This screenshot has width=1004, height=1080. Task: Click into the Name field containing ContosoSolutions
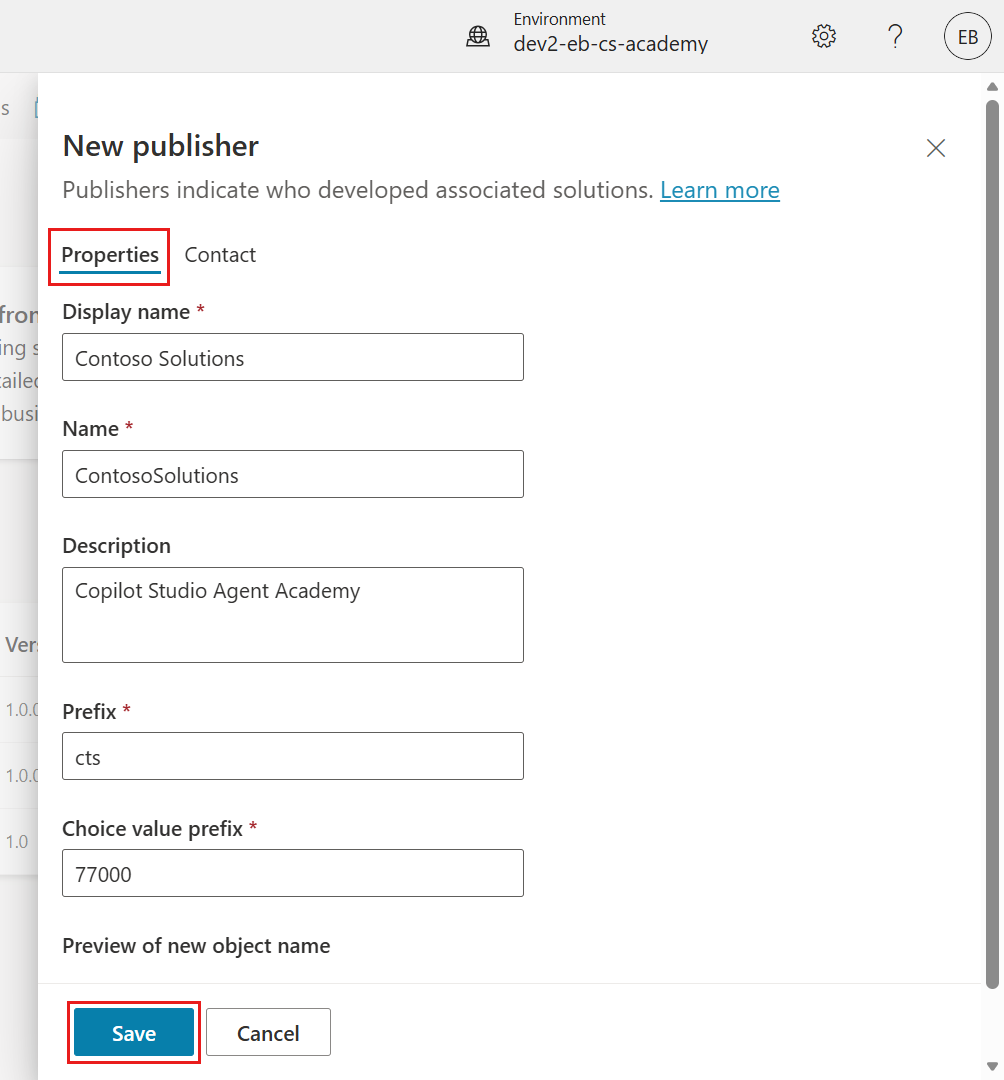click(x=293, y=475)
